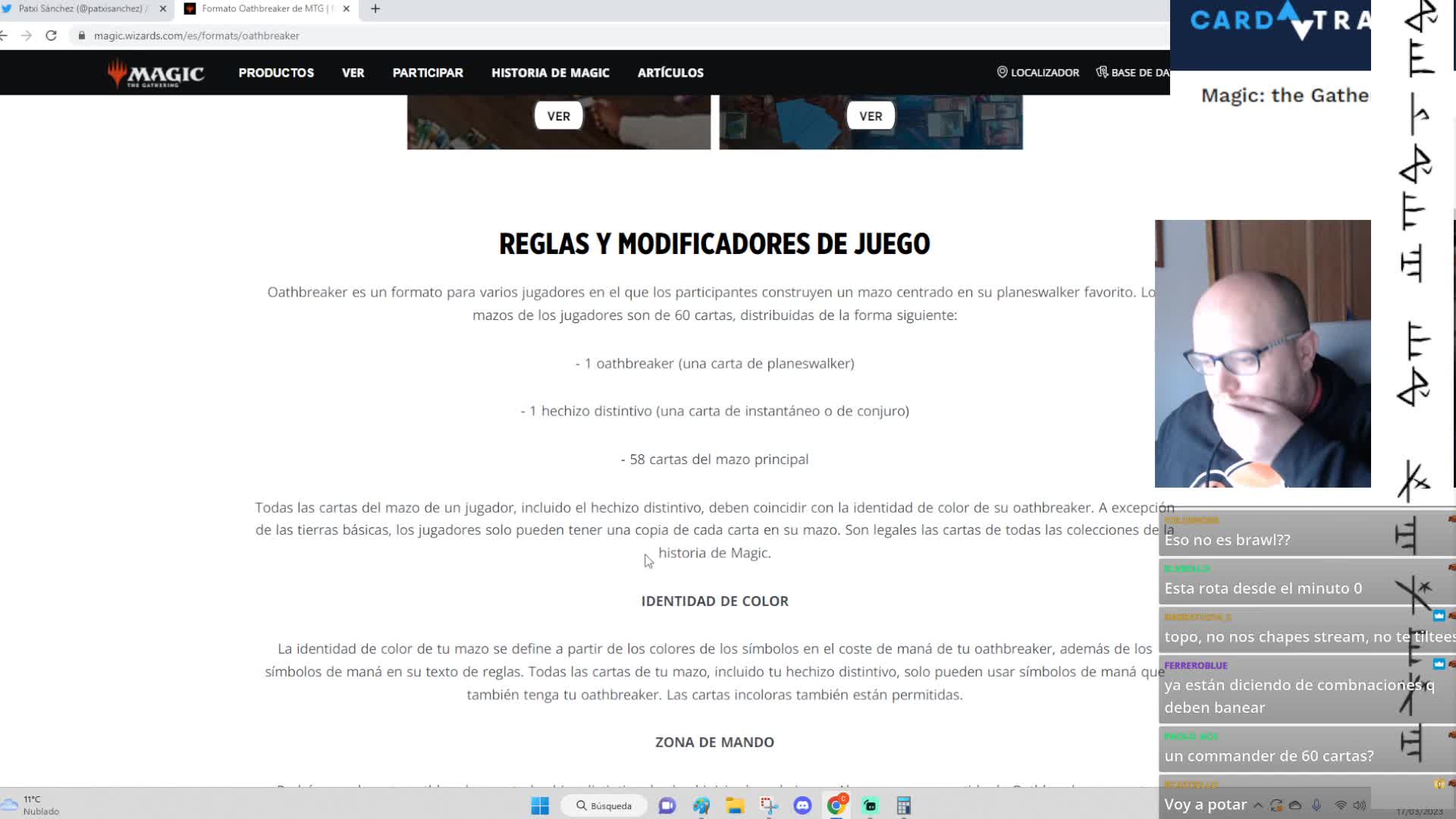This screenshot has height=819, width=1456.
Task: Click the FERREROBLUE chat username
Action: [1195, 665]
